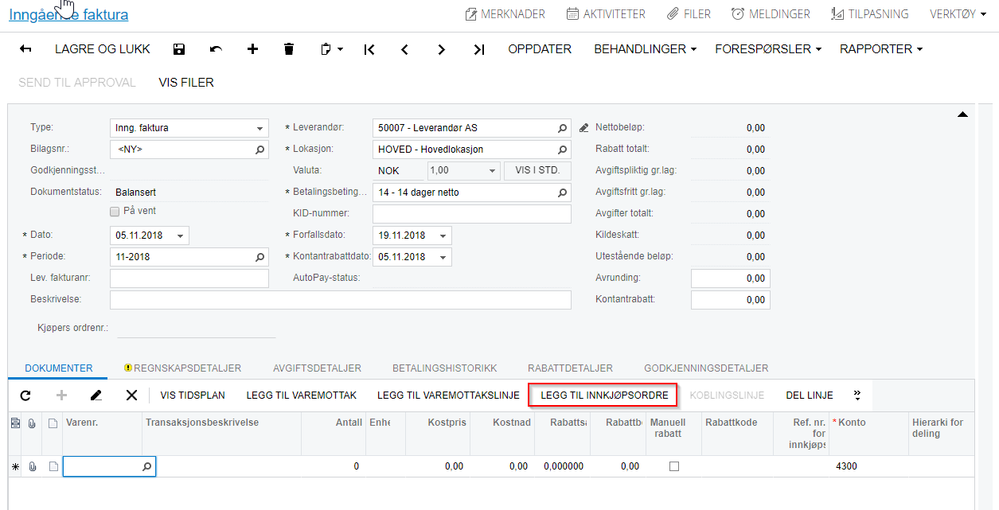Open the Regnskapsdetaljer tab

click(x=183, y=368)
